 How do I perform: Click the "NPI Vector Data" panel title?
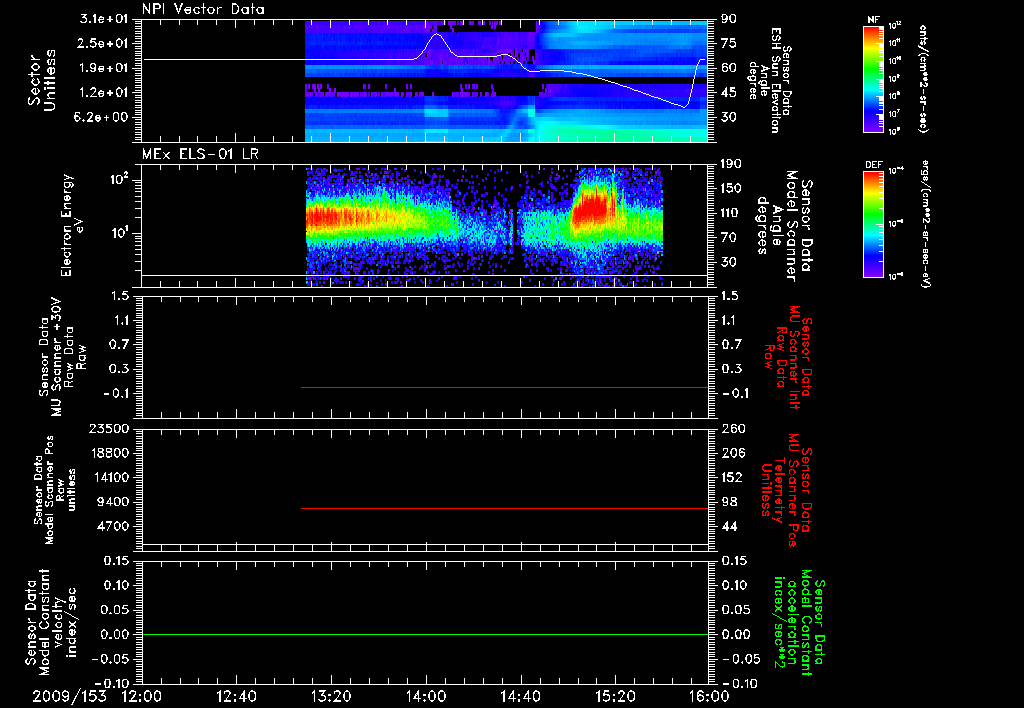pos(204,9)
